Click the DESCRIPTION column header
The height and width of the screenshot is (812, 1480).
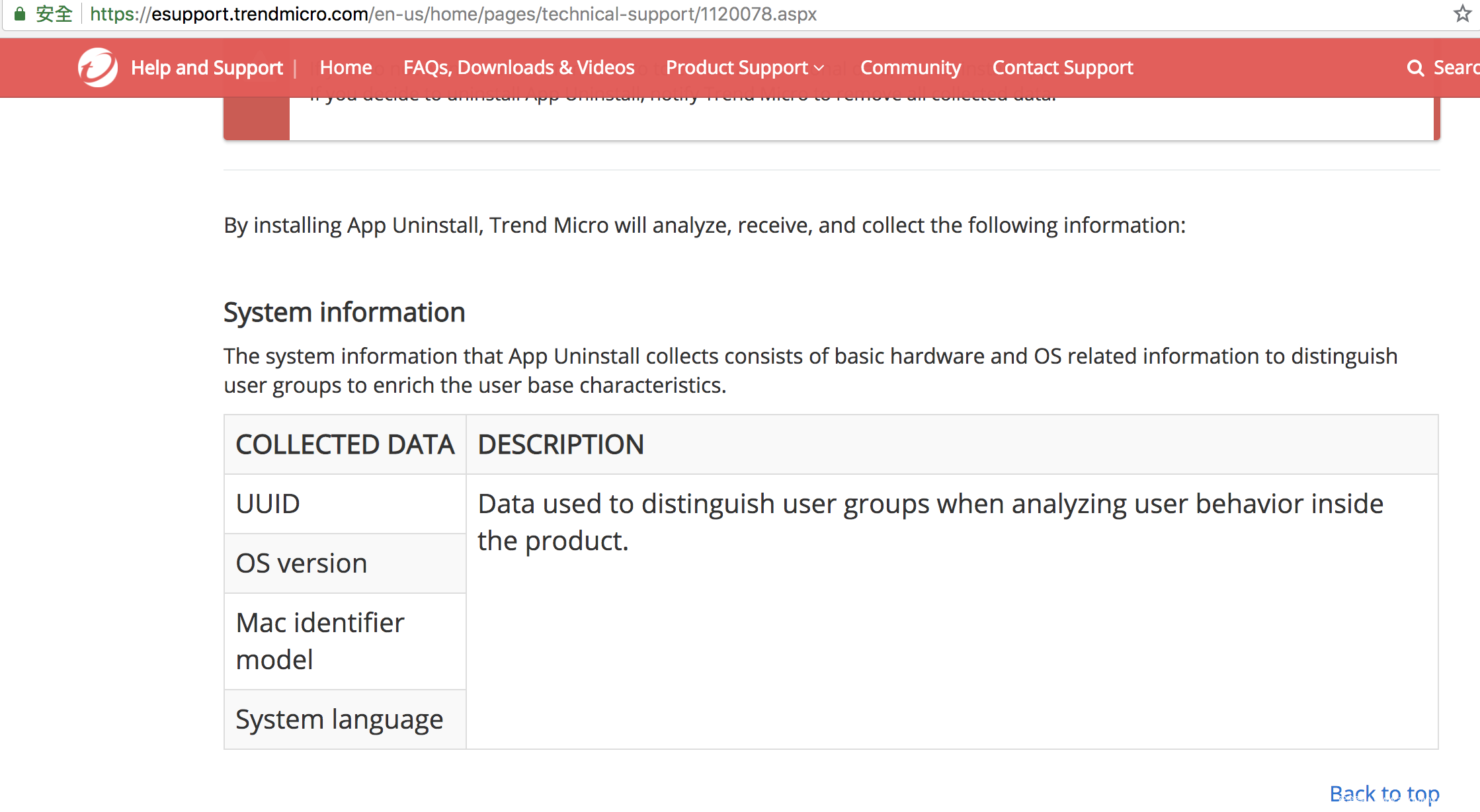(x=561, y=444)
